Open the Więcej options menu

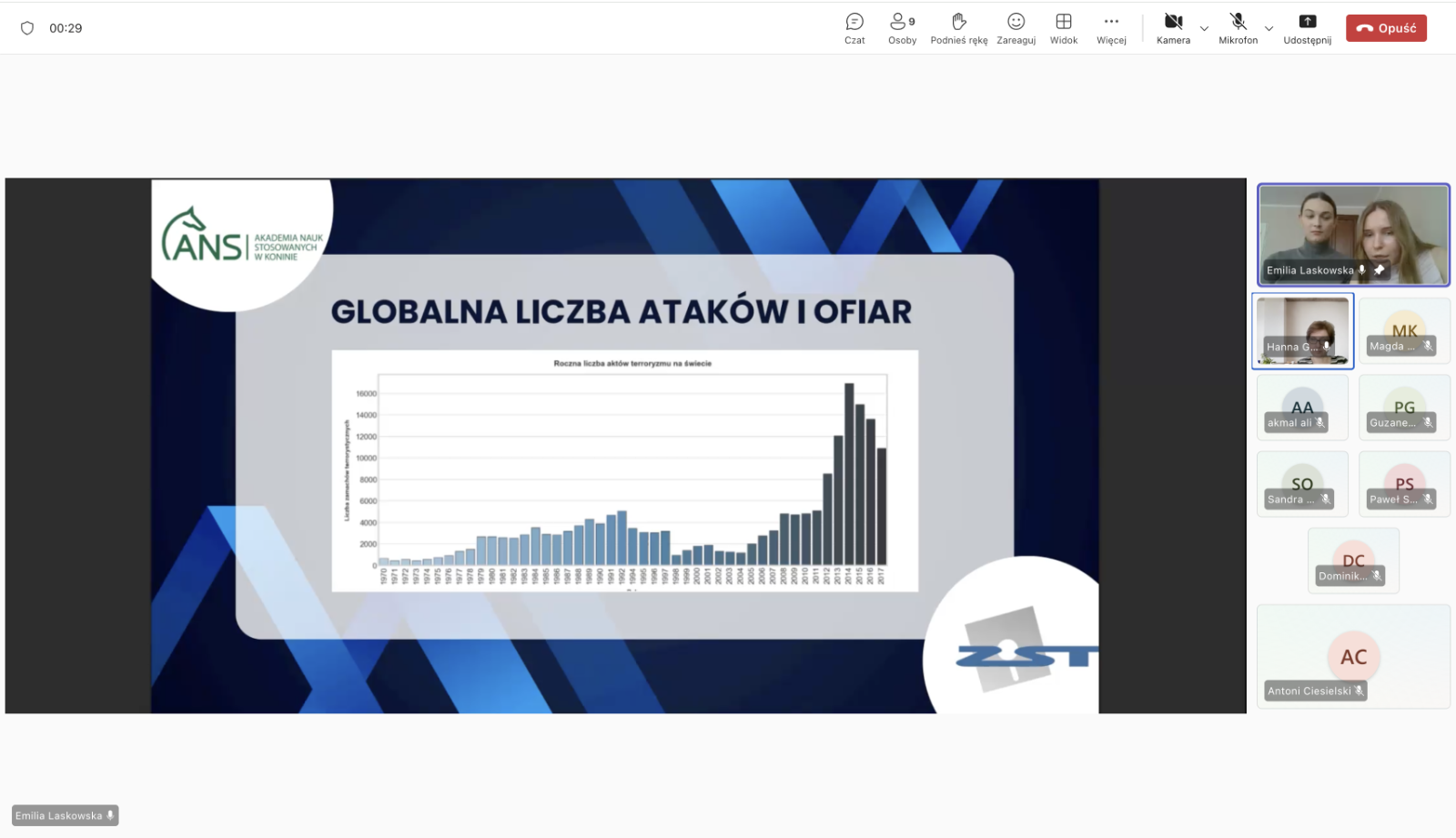(x=1111, y=28)
